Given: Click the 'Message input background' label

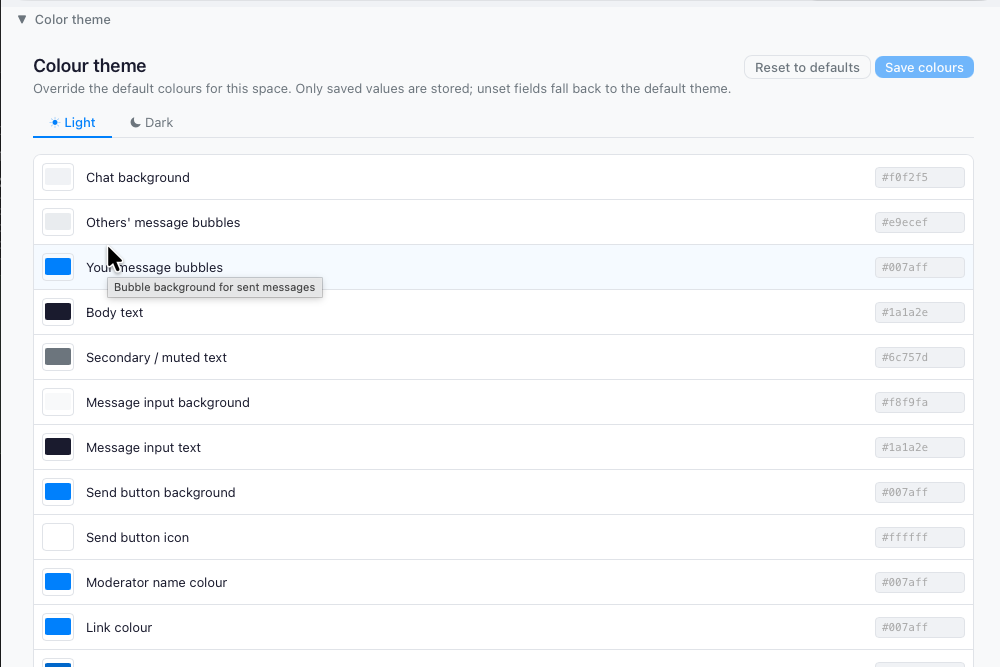Looking at the screenshot, I should 168,402.
